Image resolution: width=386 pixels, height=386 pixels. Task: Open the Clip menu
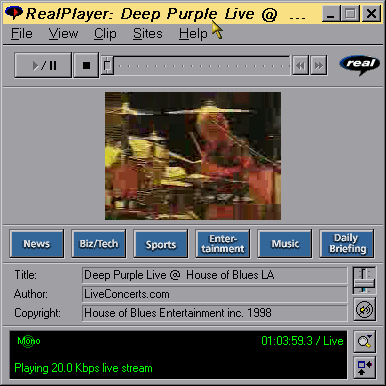(105, 34)
